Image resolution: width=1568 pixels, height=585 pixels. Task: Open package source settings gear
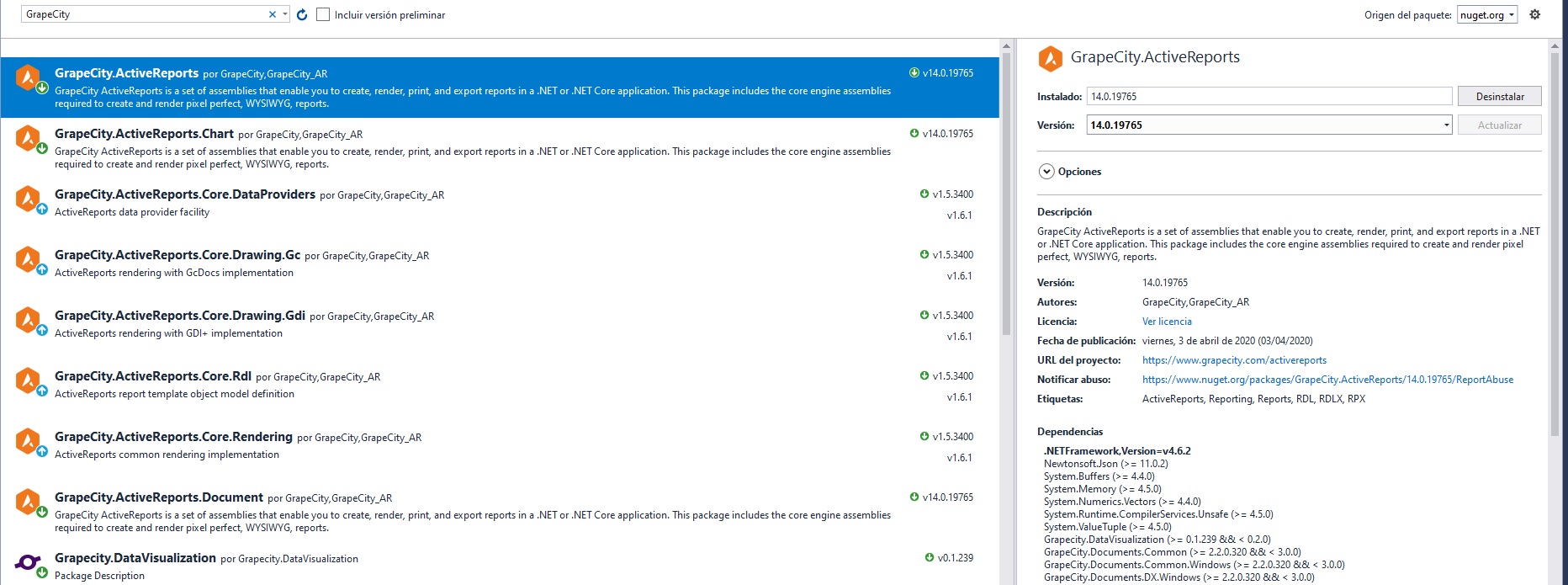coord(1534,14)
